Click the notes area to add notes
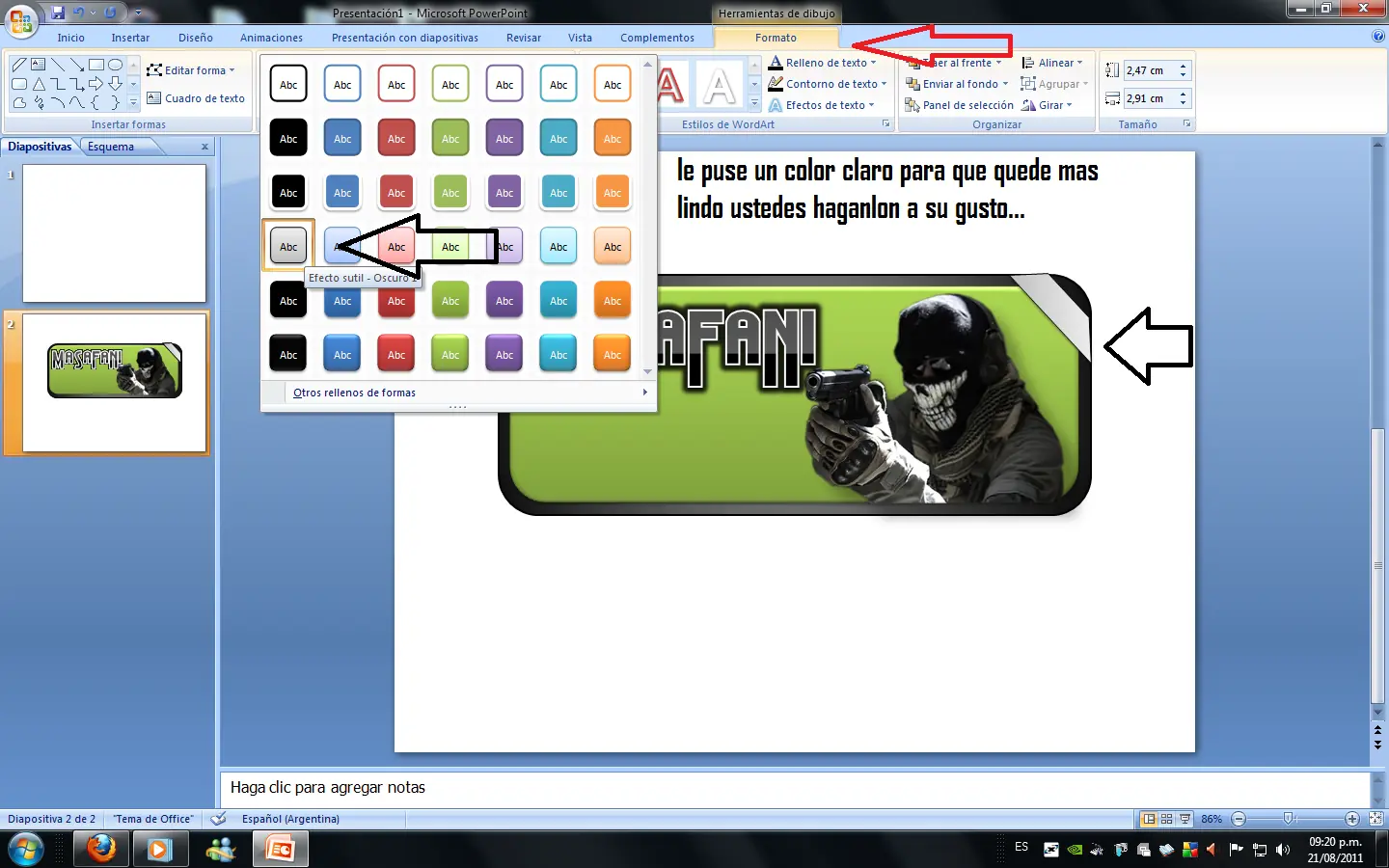 click(x=795, y=788)
